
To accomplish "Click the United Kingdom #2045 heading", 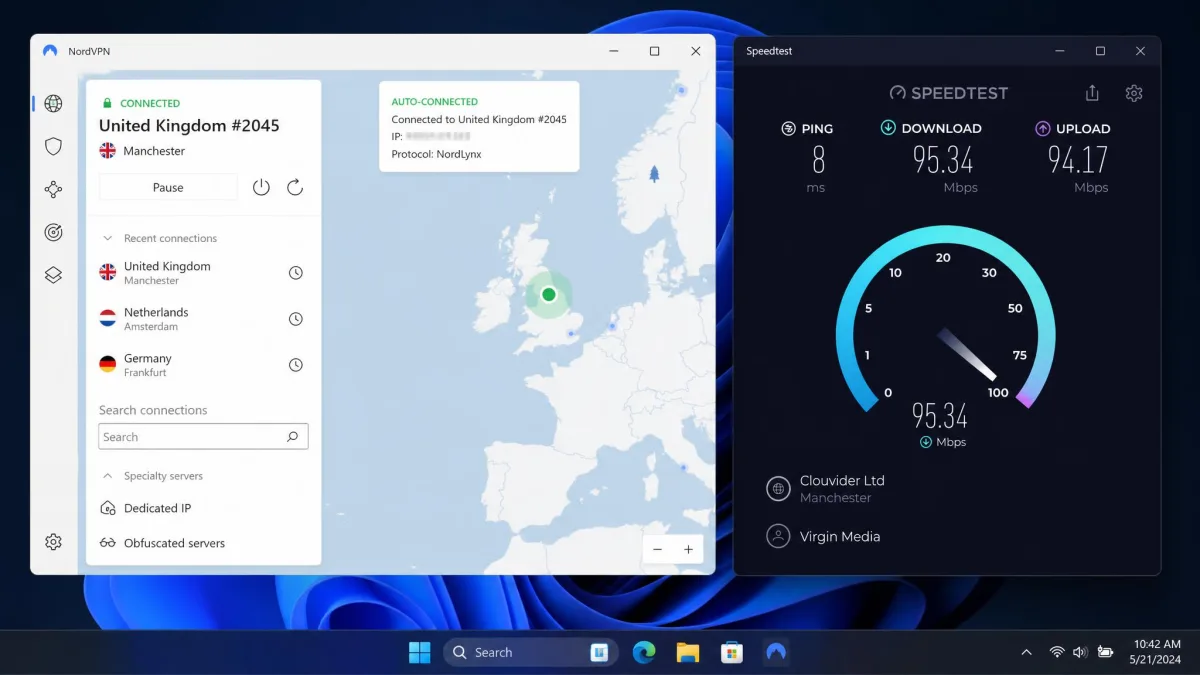I will (189, 126).
